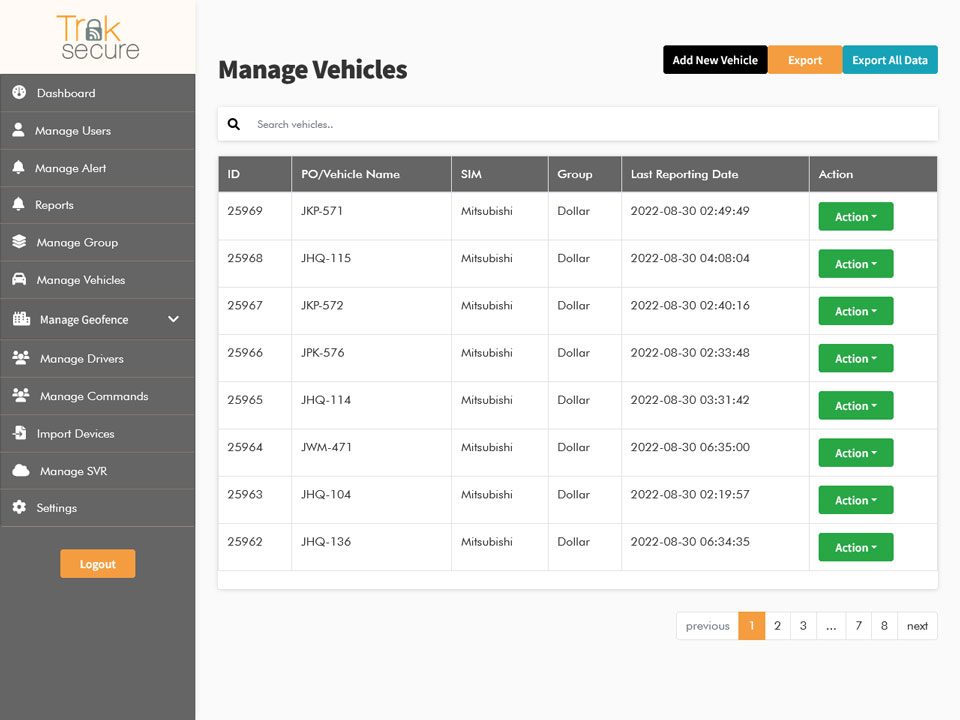
Task: Click the Manage Drivers people icon
Action: coord(21,358)
